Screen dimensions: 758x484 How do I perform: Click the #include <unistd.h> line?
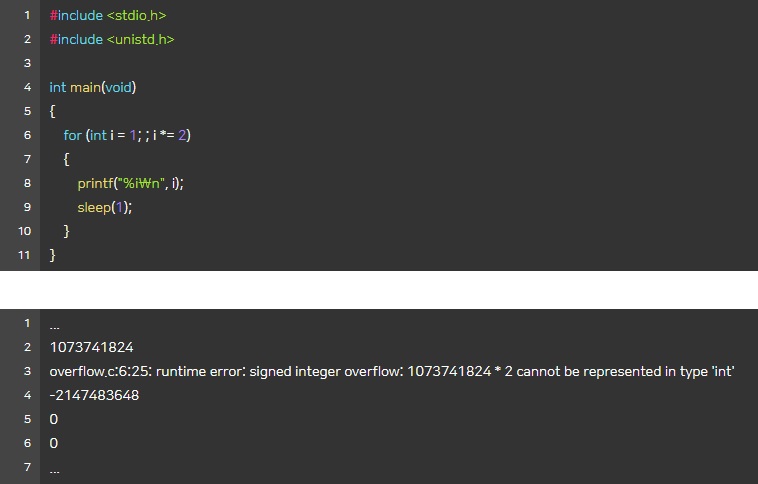tap(112, 39)
